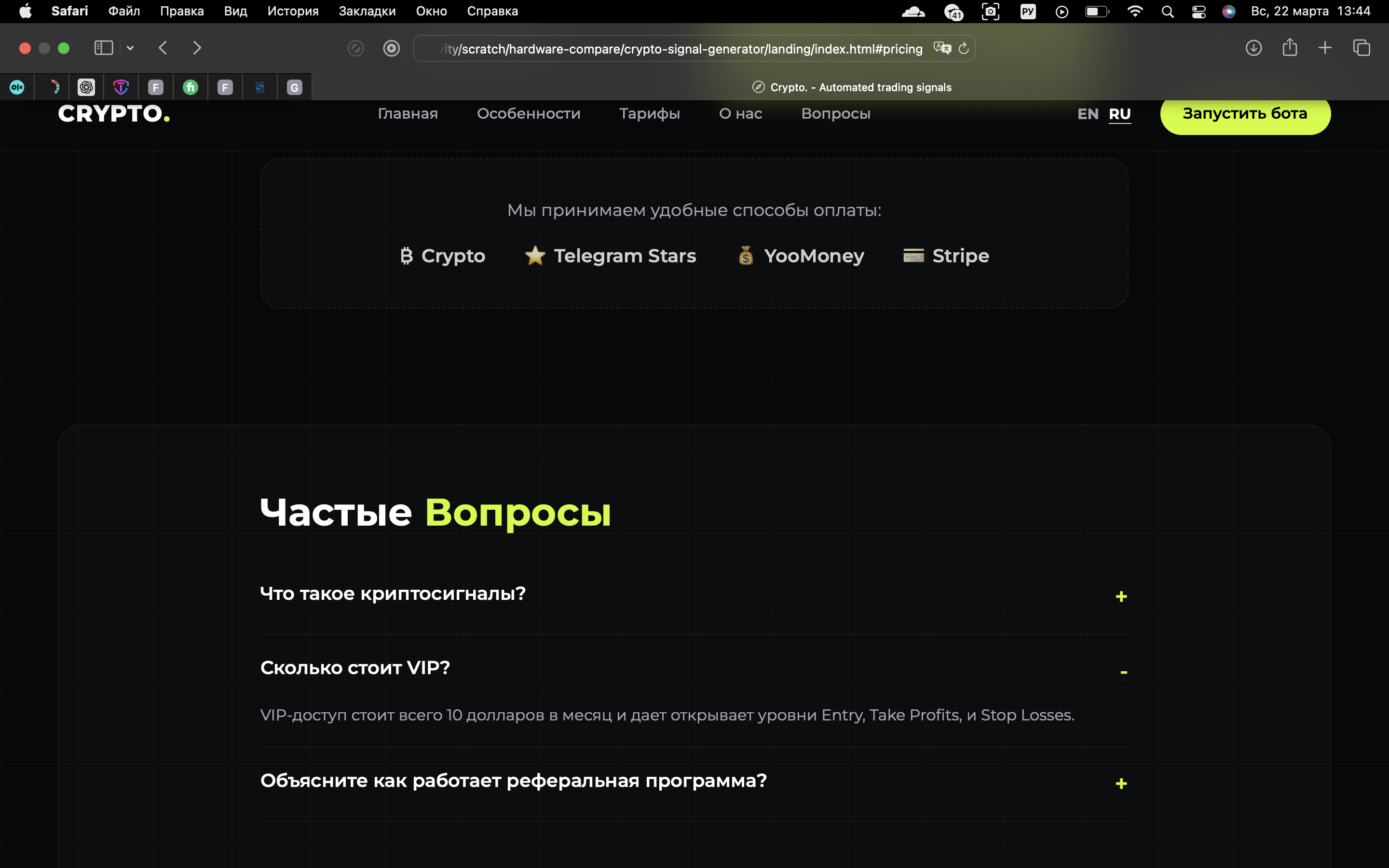Expand the referral program question
The height and width of the screenshot is (868, 1389).
point(1120,784)
